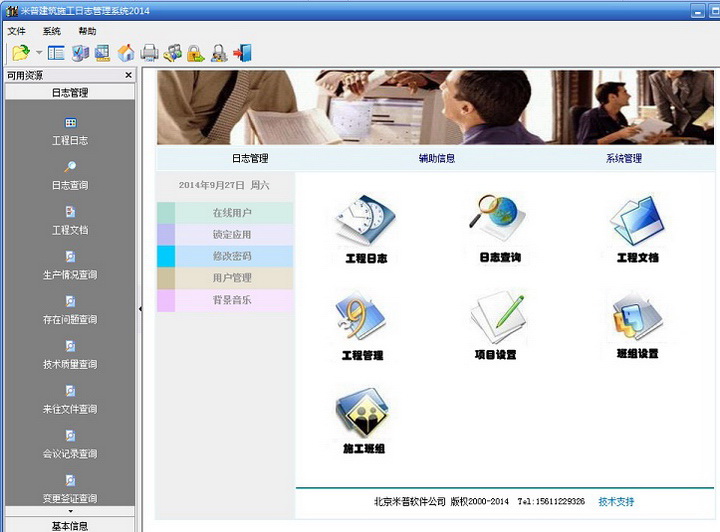Click the 生产情况查询 sidebar icon
This screenshot has height=532, width=720.
click(70, 256)
